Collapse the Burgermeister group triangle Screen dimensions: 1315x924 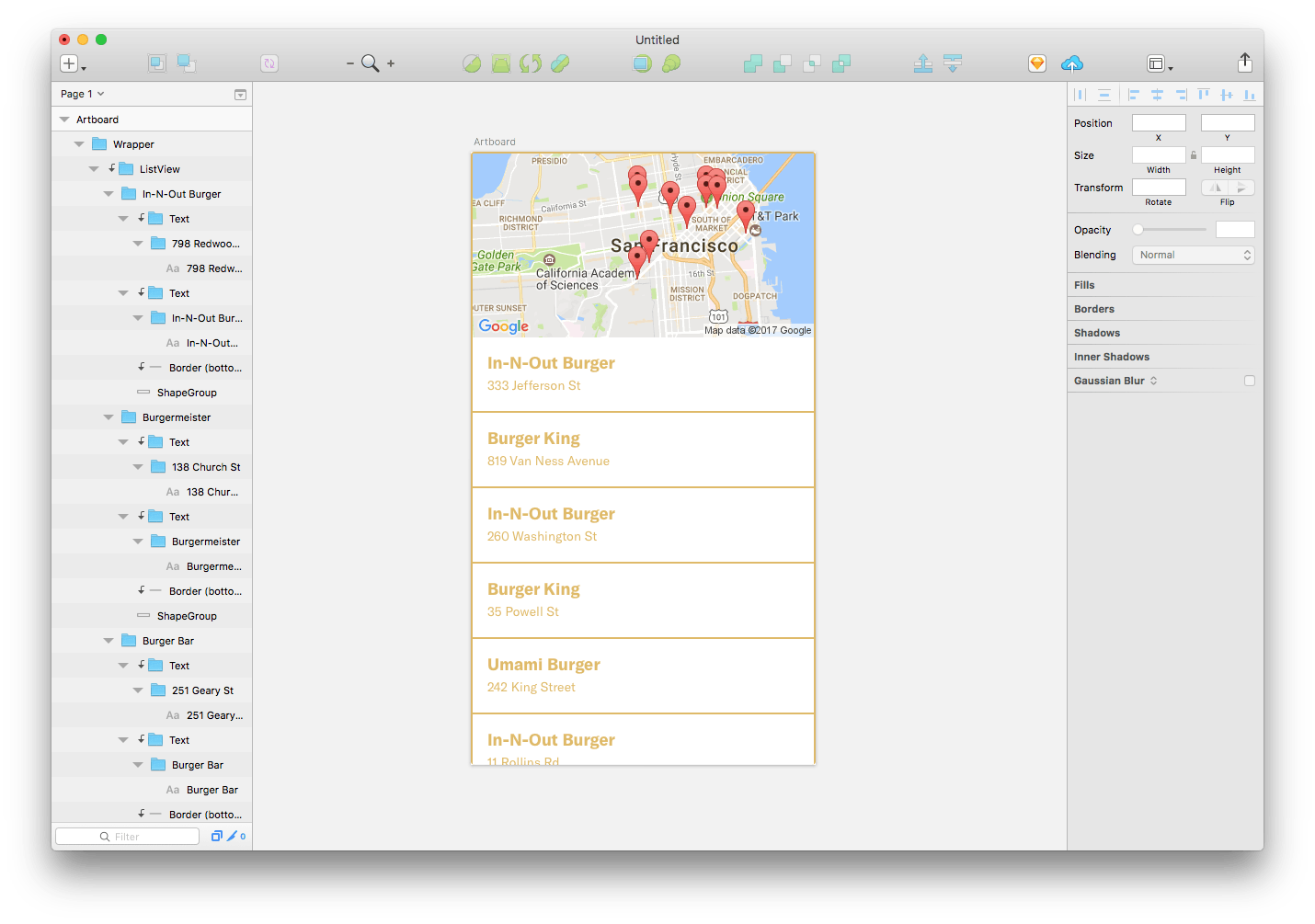point(109,417)
